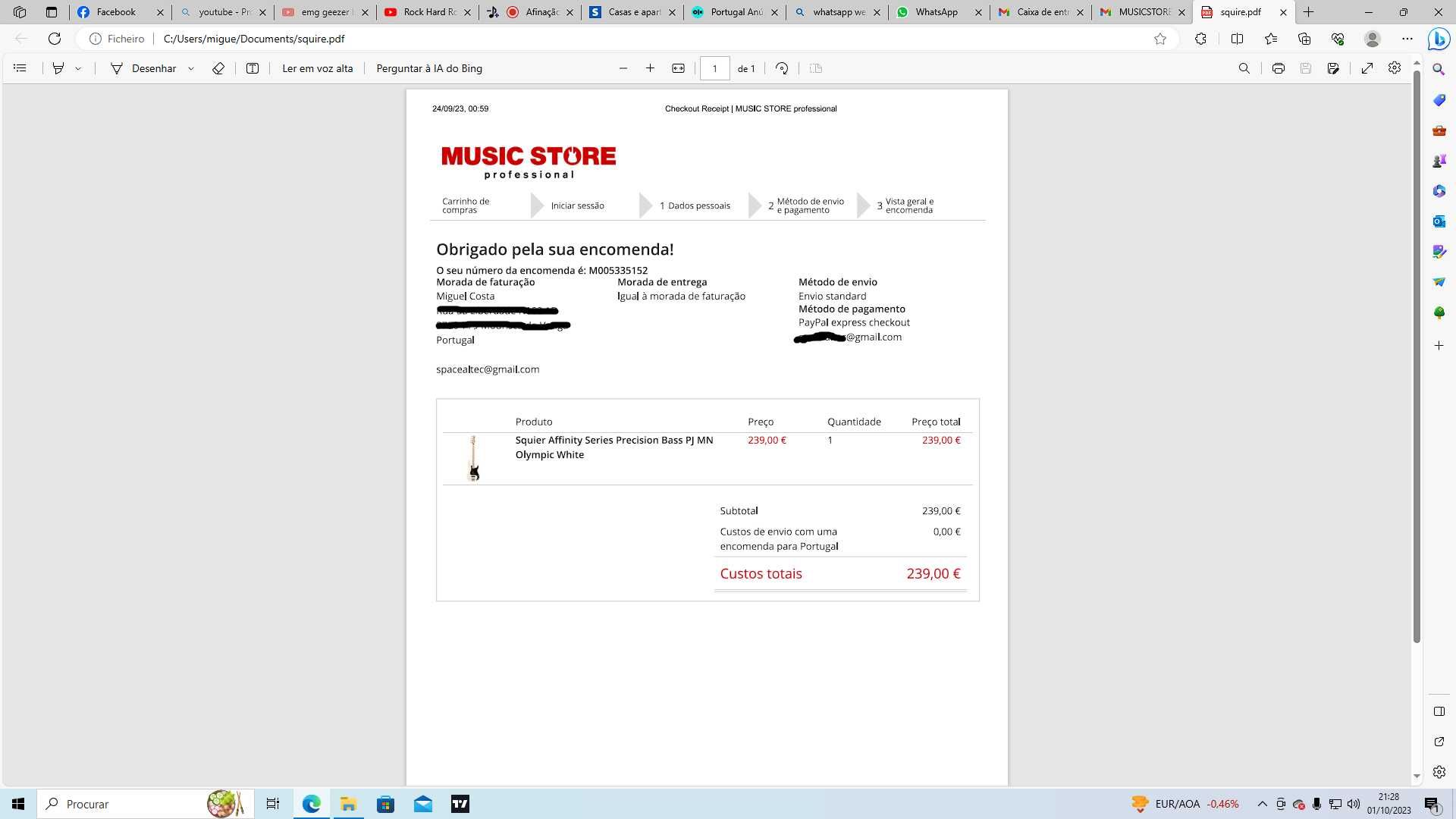Open the EUR/AOA taskbar widget
The image size is (1456, 819).
pos(1185,804)
